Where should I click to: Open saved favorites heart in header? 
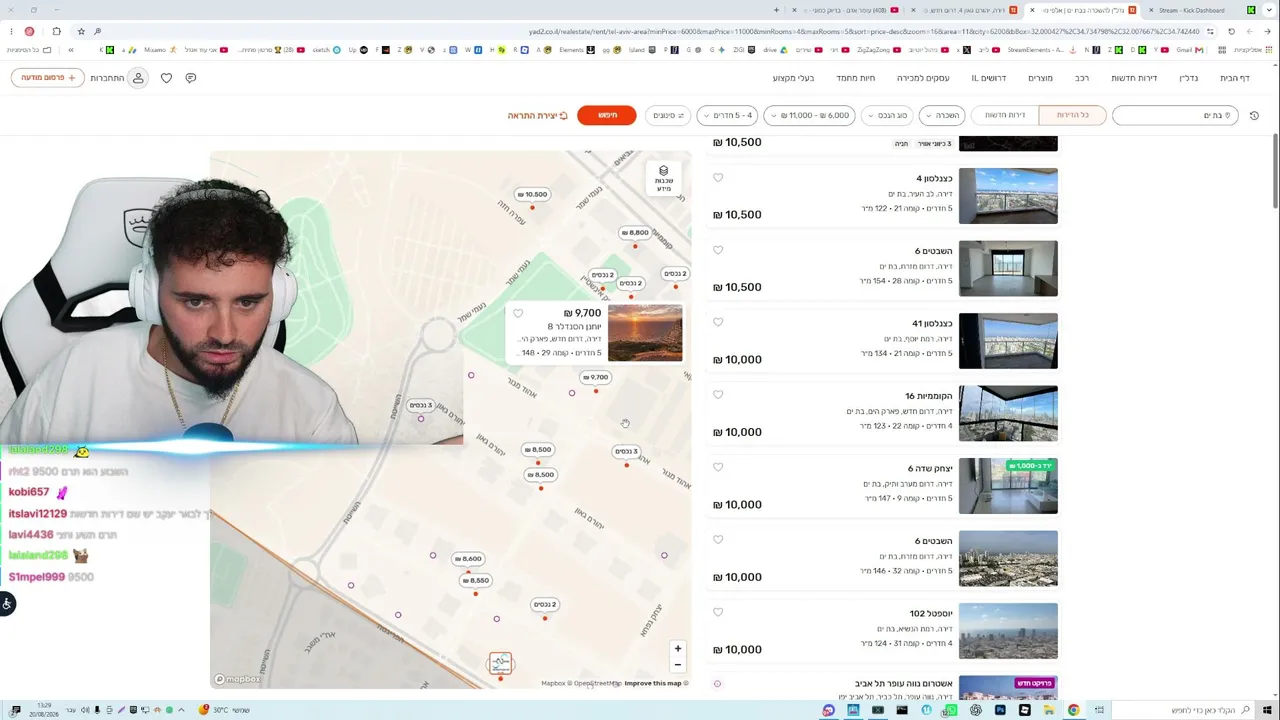[166, 78]
